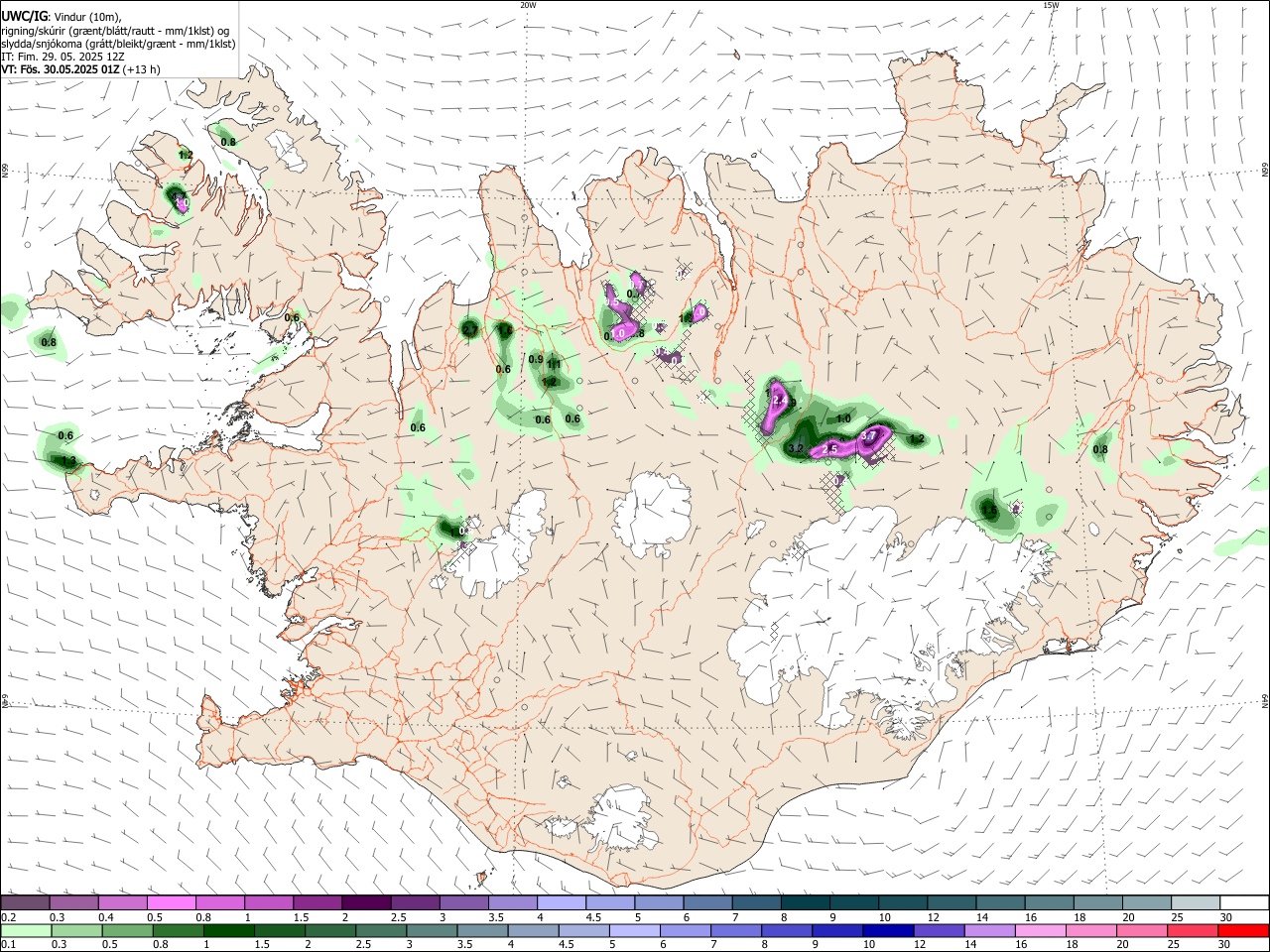The image size is (1270, 952).
Task: Click the darkest green 1–1.5 rain scale swatch
Action: click(x=229, y=931)
